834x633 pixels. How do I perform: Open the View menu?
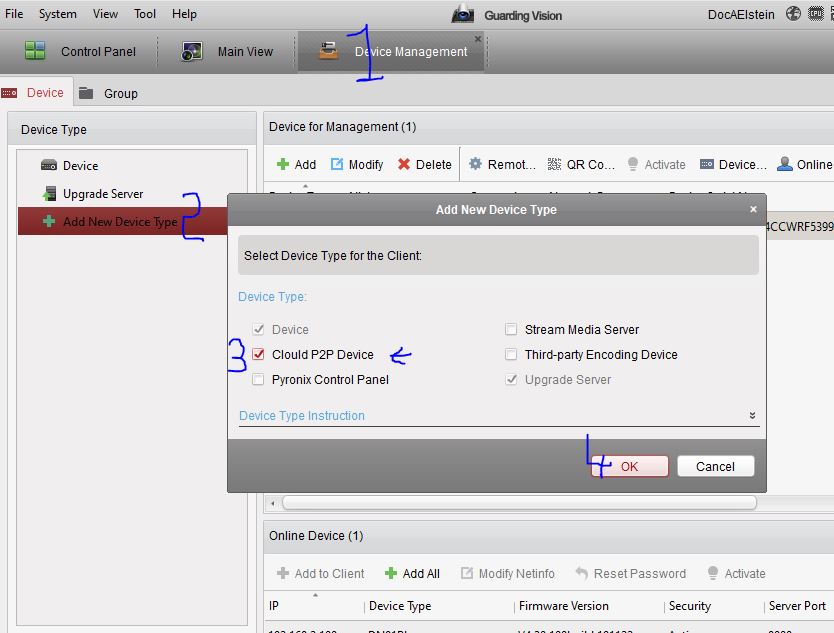click(x=105, y=14)
